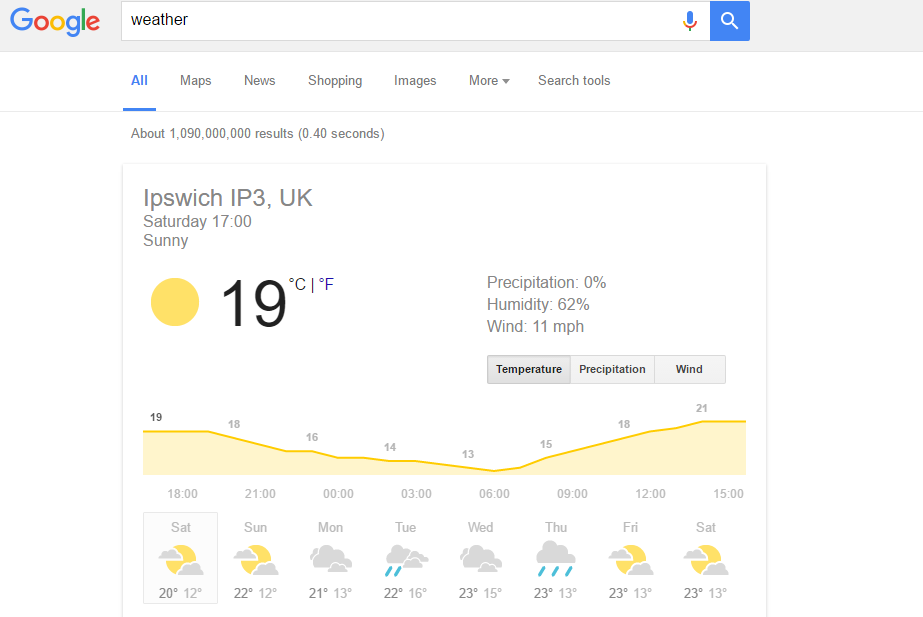Toggle the graph to Wind view

tap(689, 369)
